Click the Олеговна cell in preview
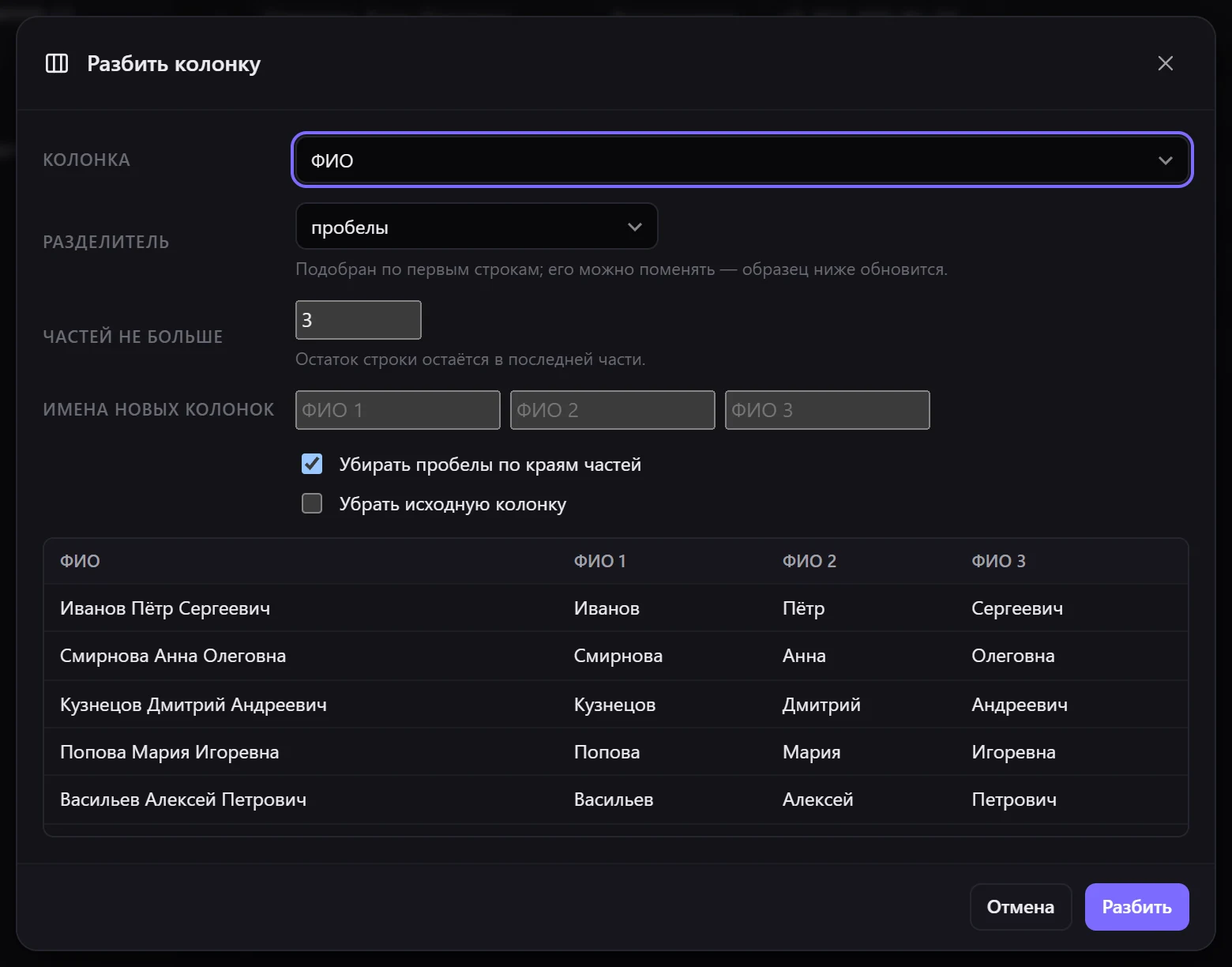This screenshot has width=1232, height=967. [1012, 656]
